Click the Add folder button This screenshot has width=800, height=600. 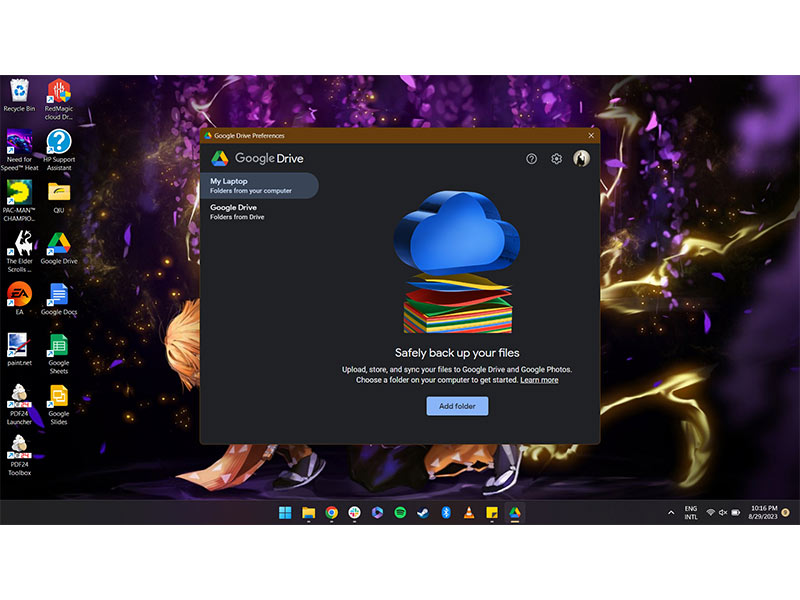(457, 406)
